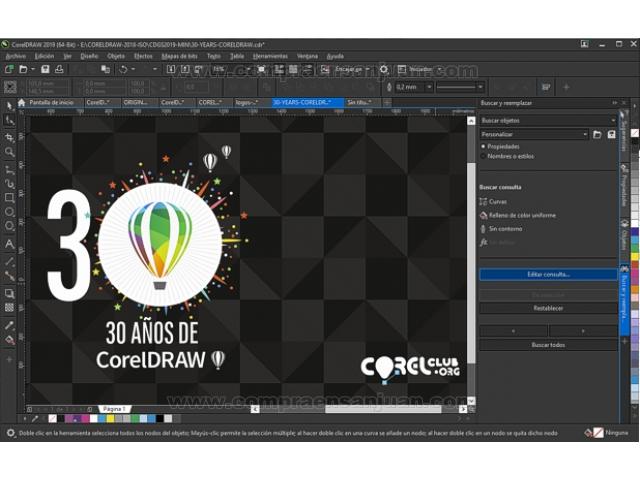Click the previous result arrow button
640x480 pixels.
pos(513,331)
